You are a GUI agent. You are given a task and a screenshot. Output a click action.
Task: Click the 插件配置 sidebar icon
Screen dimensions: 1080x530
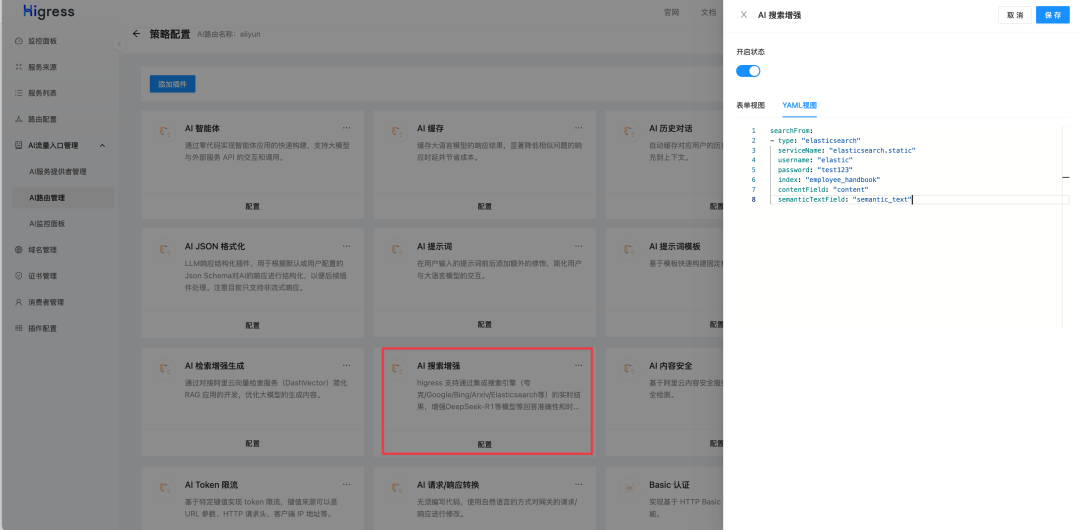[19, 329]
